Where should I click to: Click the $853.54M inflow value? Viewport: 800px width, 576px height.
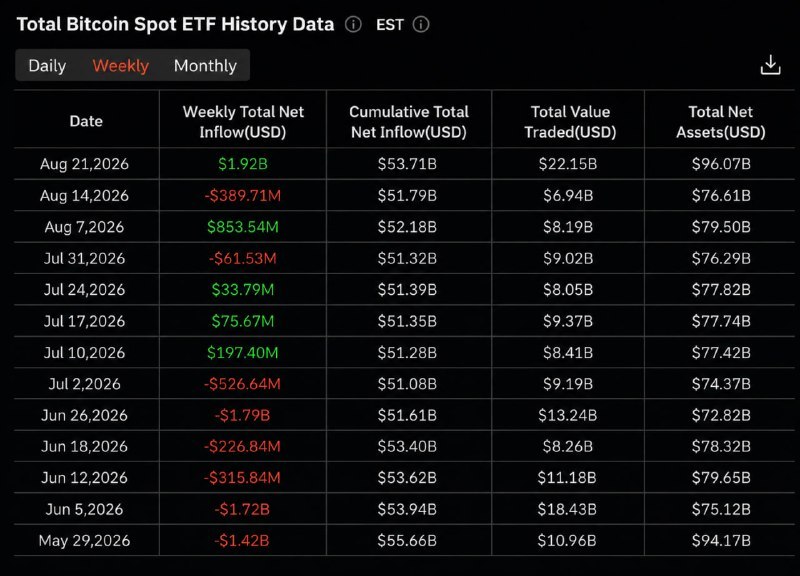pyautogui.click(x=243, y=227)
